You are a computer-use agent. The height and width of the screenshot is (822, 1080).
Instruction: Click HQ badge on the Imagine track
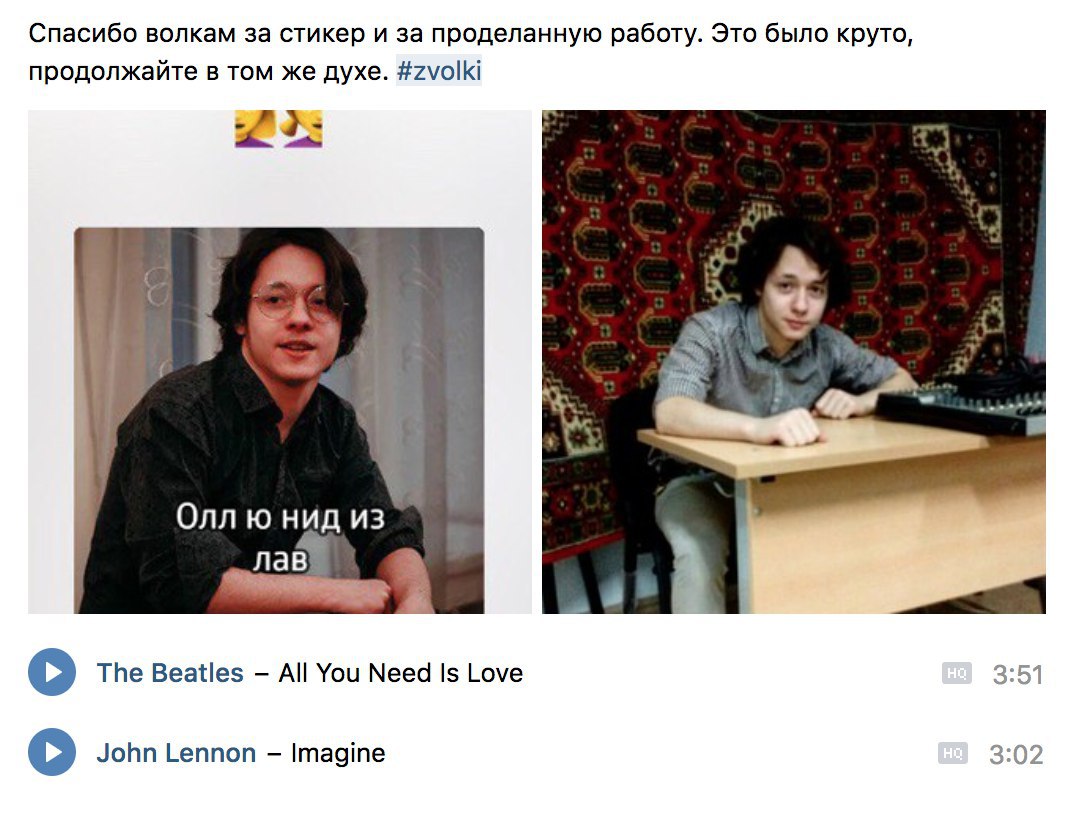tap(953, 753)
